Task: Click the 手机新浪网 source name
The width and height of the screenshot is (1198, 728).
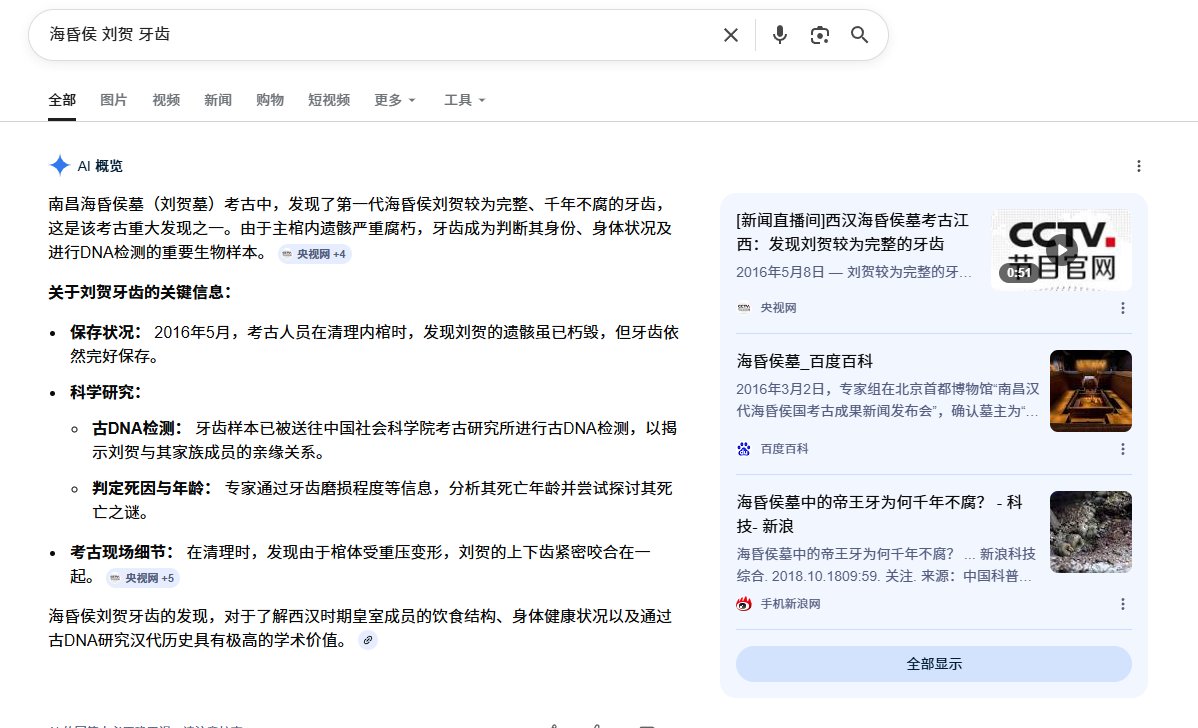Action: click(790, 604)
